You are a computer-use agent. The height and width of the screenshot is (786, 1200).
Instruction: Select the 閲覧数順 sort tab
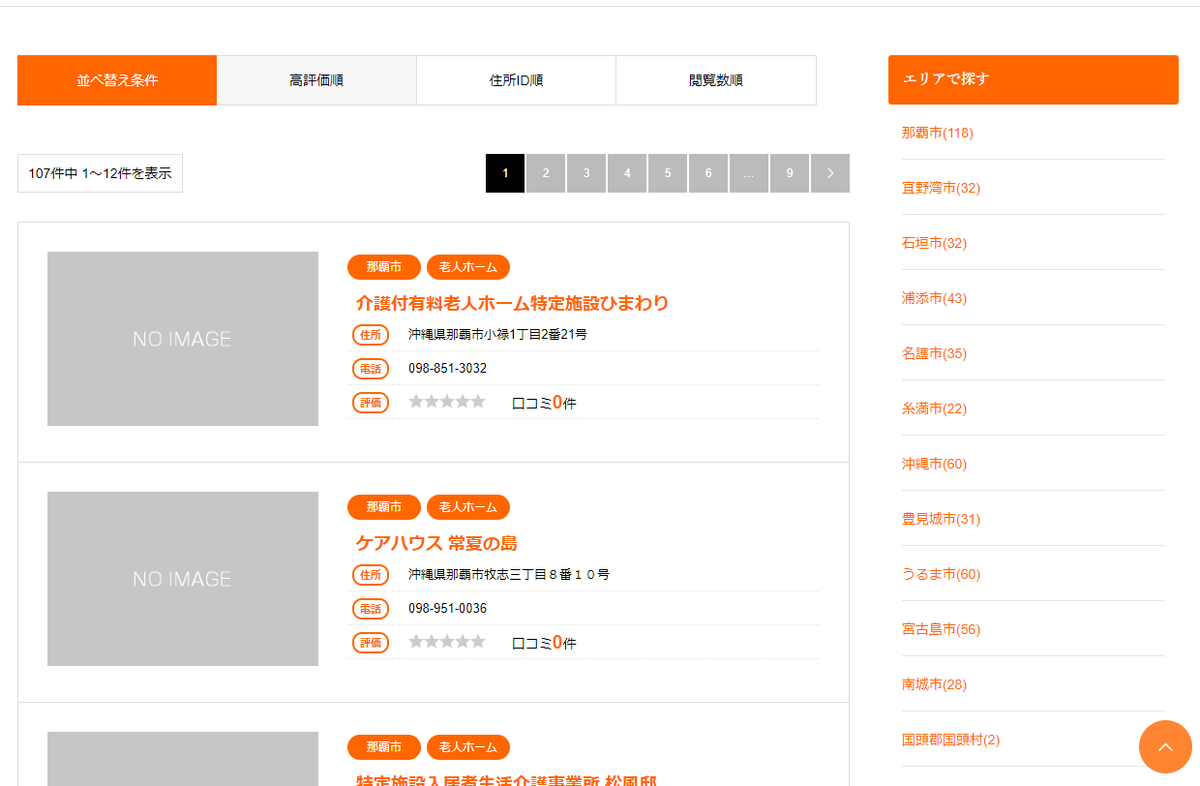point(716,80)
